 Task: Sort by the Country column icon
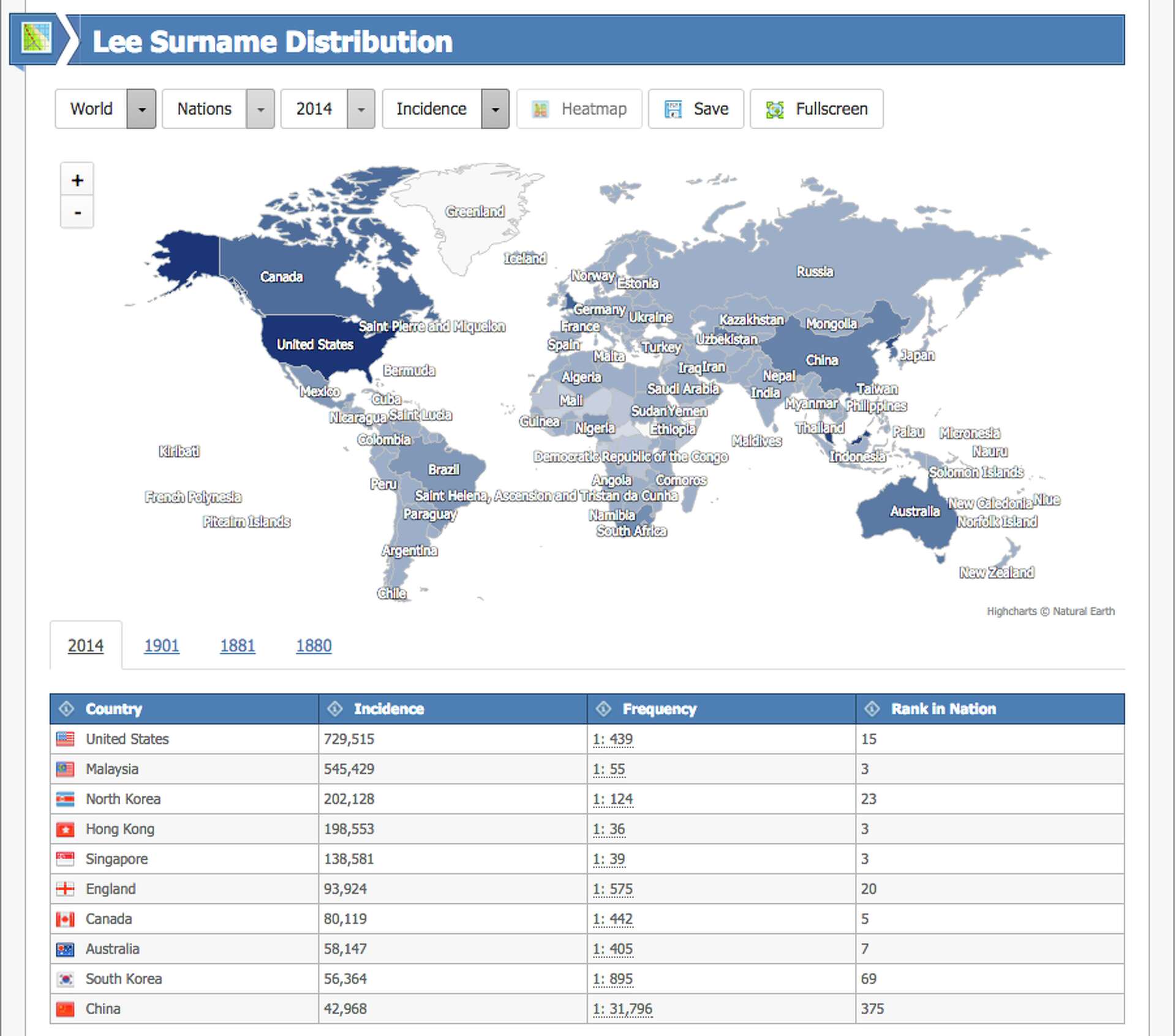point(66,708)
